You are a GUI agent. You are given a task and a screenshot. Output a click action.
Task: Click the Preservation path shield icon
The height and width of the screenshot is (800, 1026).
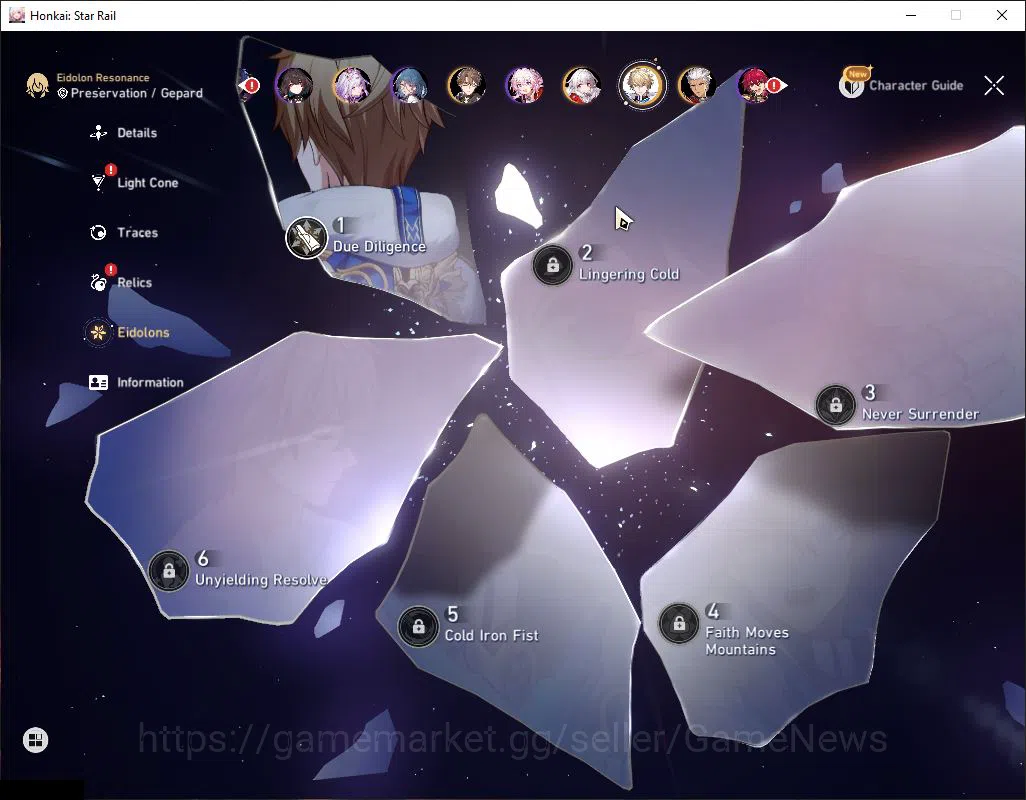pyautogui.click(x=63, y=94)
